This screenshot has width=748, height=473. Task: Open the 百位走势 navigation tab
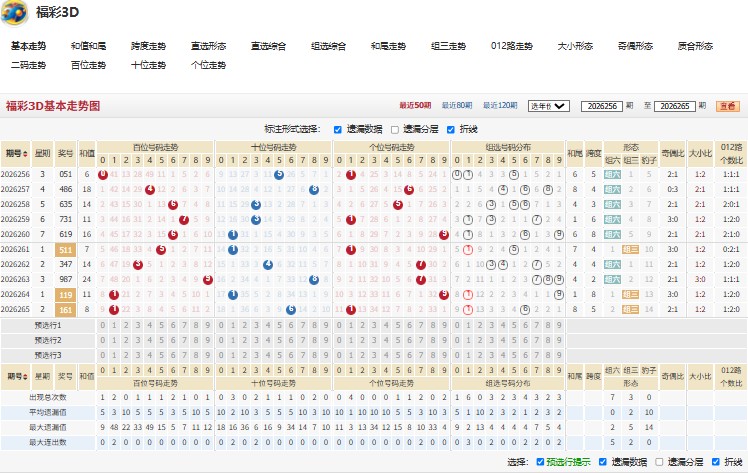pos(88,65)
